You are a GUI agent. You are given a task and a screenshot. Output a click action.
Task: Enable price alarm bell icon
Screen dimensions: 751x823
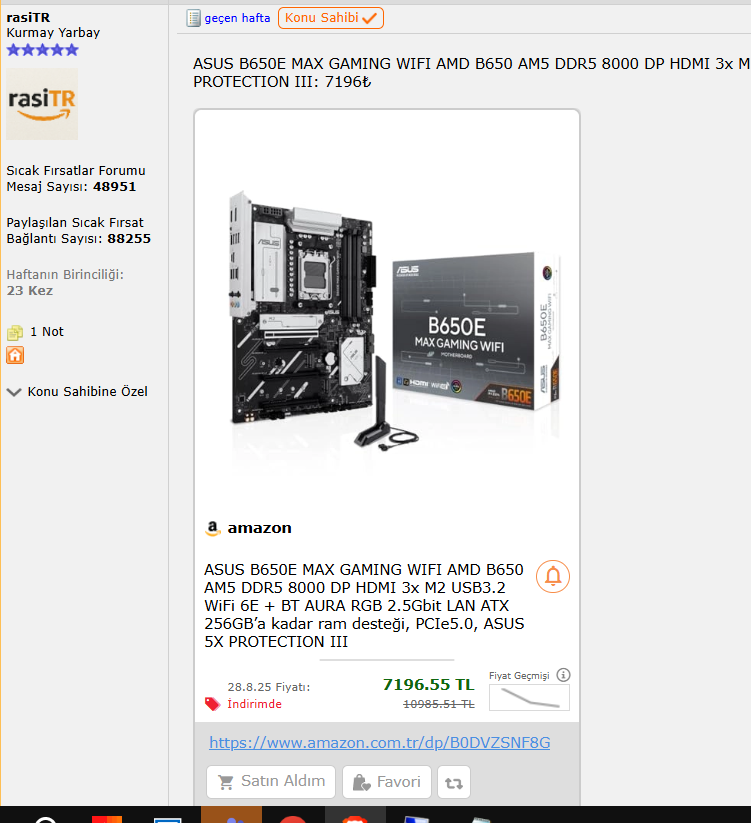[x=553, y=576]
